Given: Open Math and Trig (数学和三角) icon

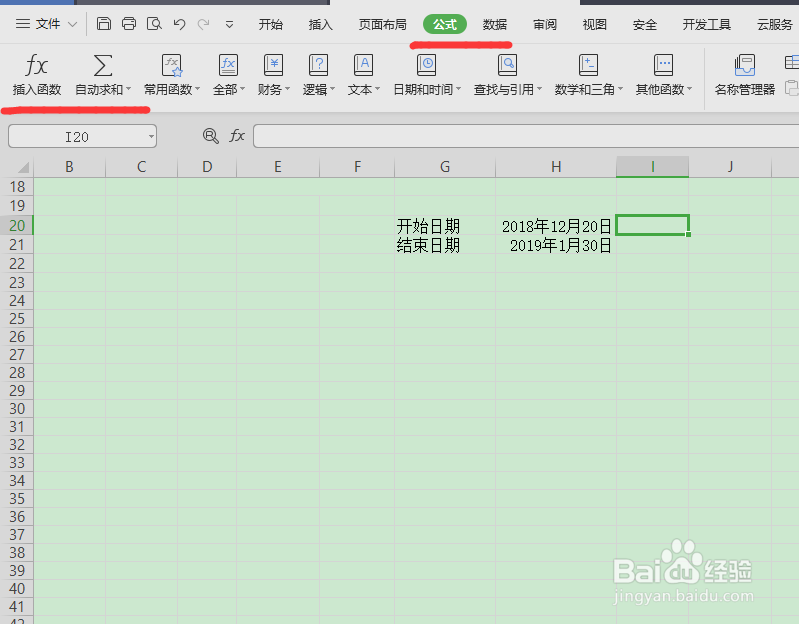Looking at the screenshot, I should [x=588, y=66].
